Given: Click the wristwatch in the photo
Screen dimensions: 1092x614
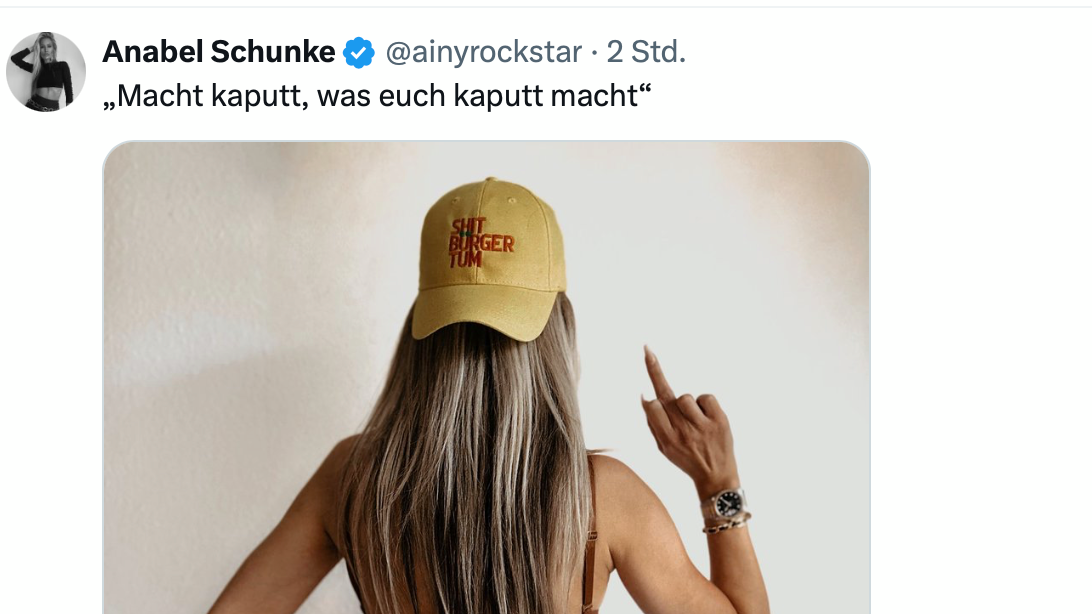Looking at the screenshot, I should tap(724, 503).
